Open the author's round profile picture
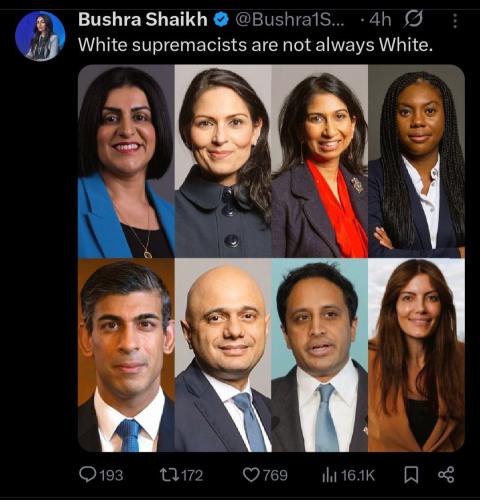Viewport: 480px width, 500px height. tap(40, 36)
